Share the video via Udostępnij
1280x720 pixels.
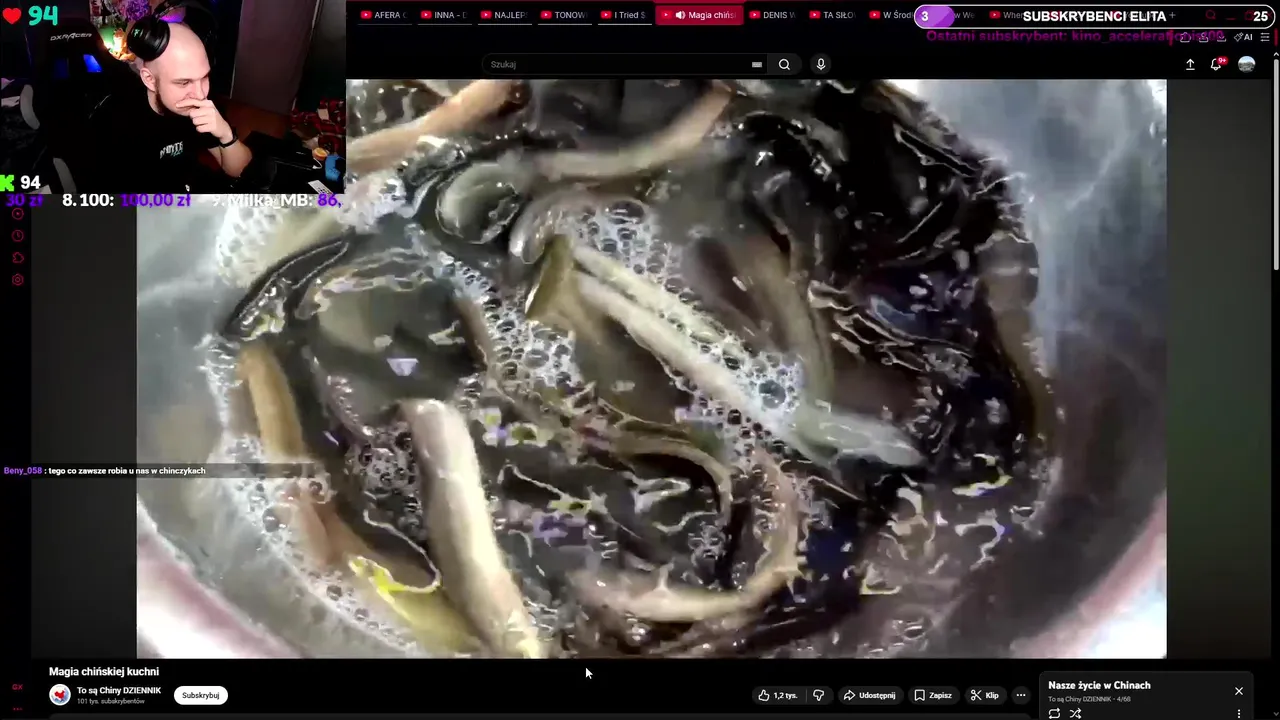(869, 695)
